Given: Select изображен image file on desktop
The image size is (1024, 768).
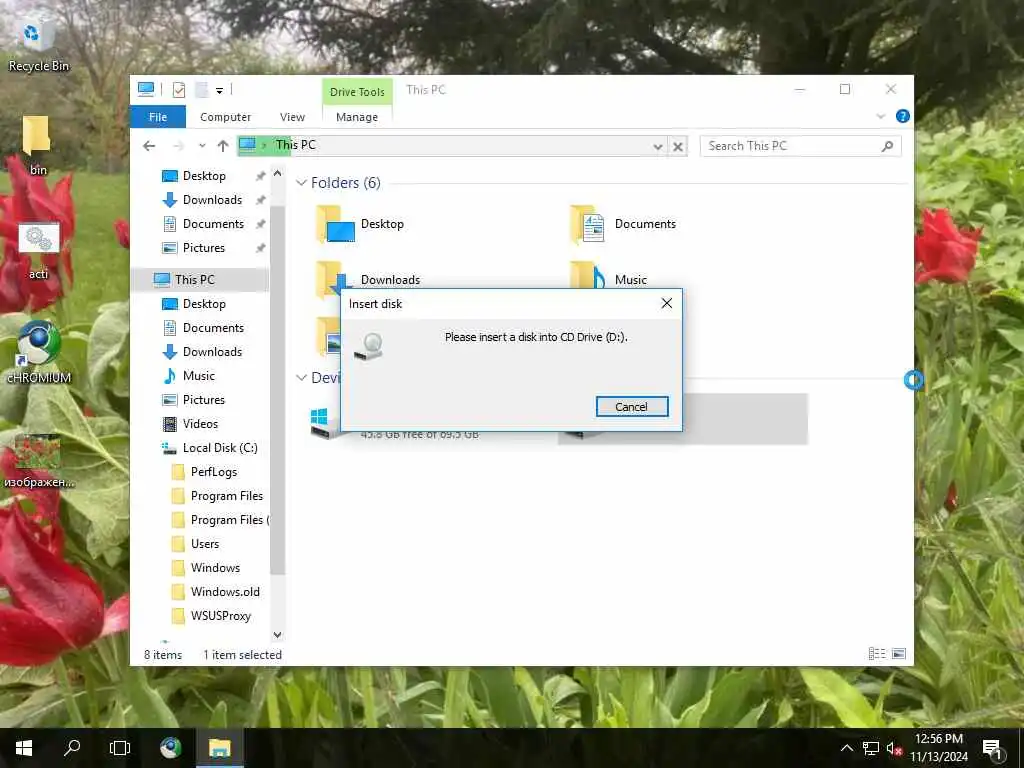Looking at the screenshot, I should click(38, 461).
